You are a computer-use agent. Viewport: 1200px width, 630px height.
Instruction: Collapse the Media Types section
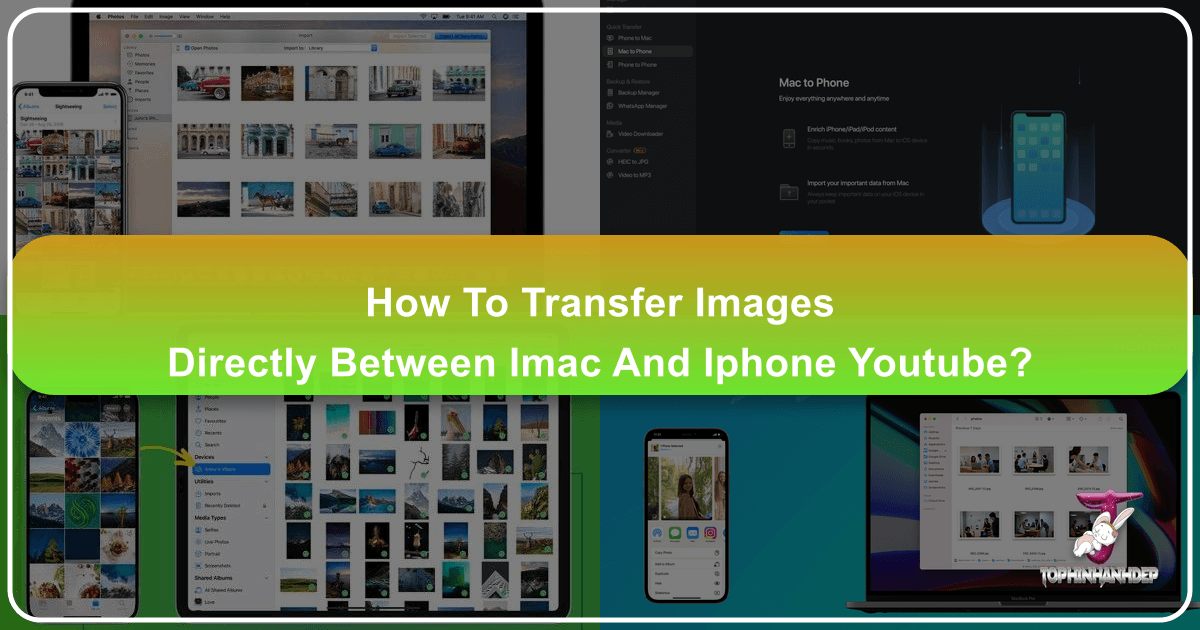(x=266, y=519)
